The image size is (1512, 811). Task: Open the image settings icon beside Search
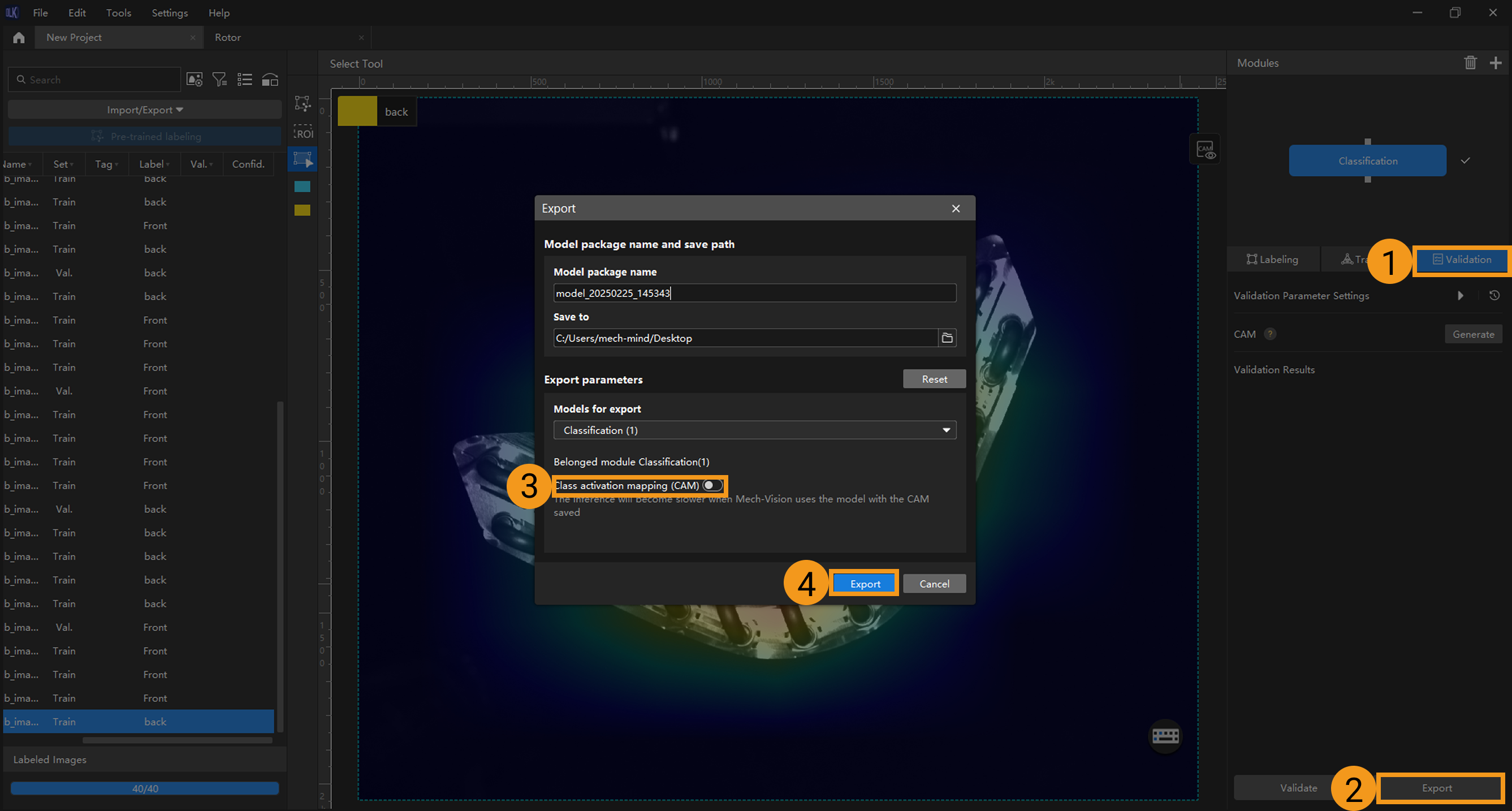[195, 79]
